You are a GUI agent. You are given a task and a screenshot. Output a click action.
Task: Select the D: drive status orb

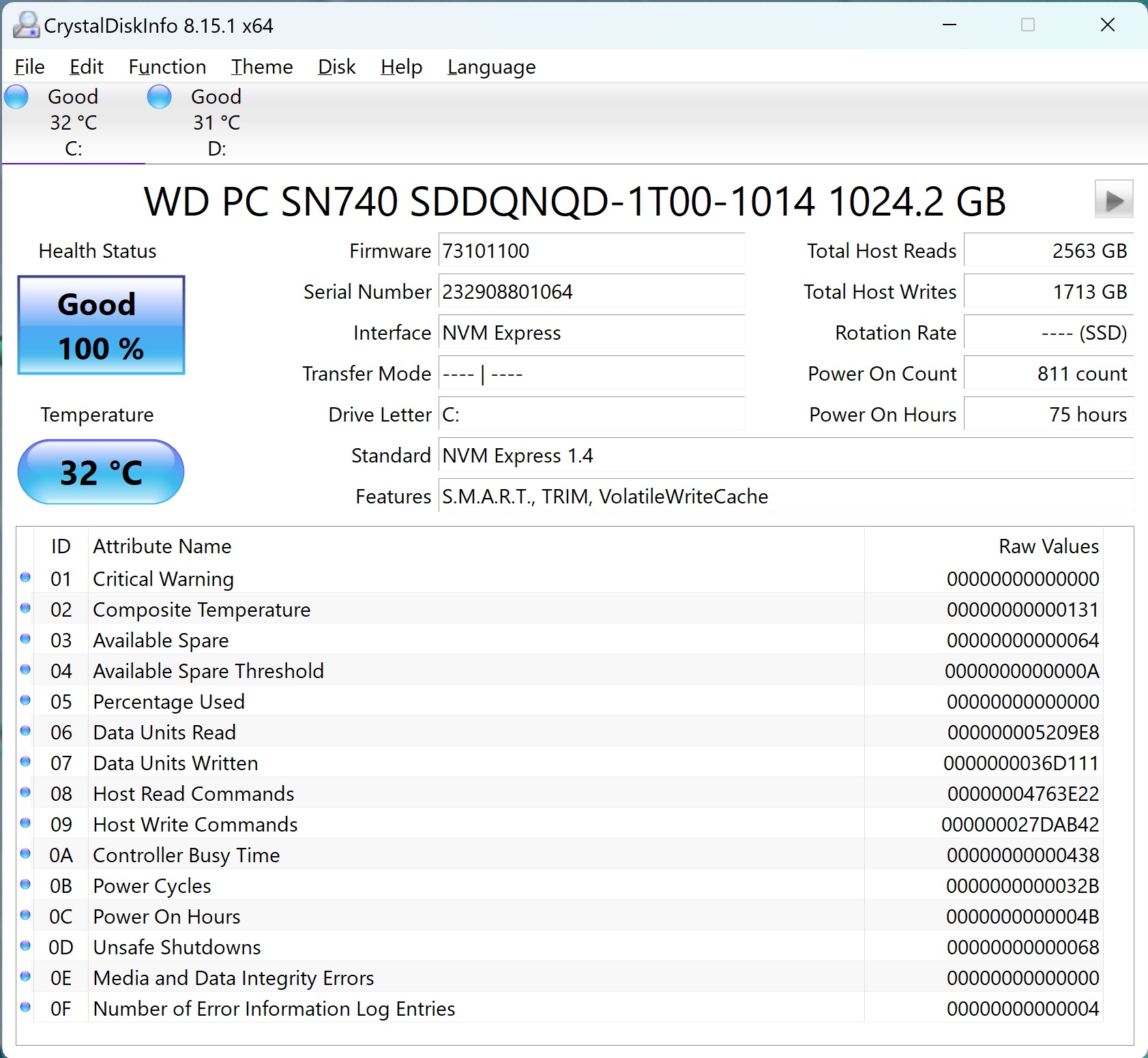pyautogui.click(x=160, y=97)
